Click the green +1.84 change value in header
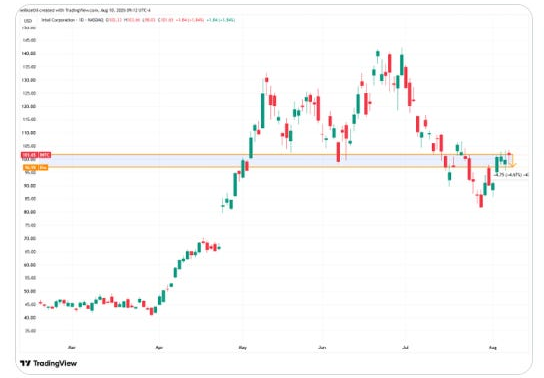 pyautogui.click(x=221, y=20)
